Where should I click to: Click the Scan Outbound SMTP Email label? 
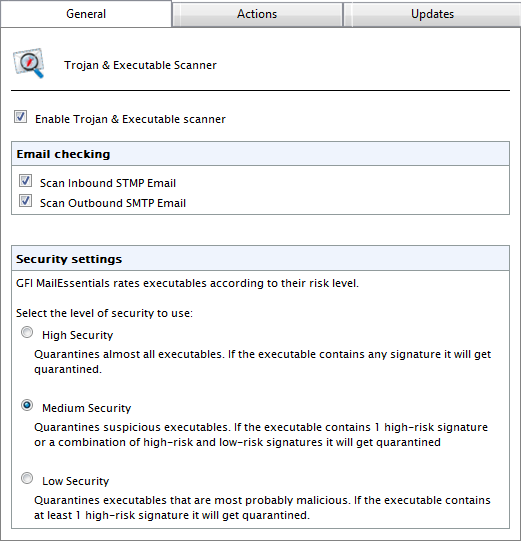coord(113,203)
